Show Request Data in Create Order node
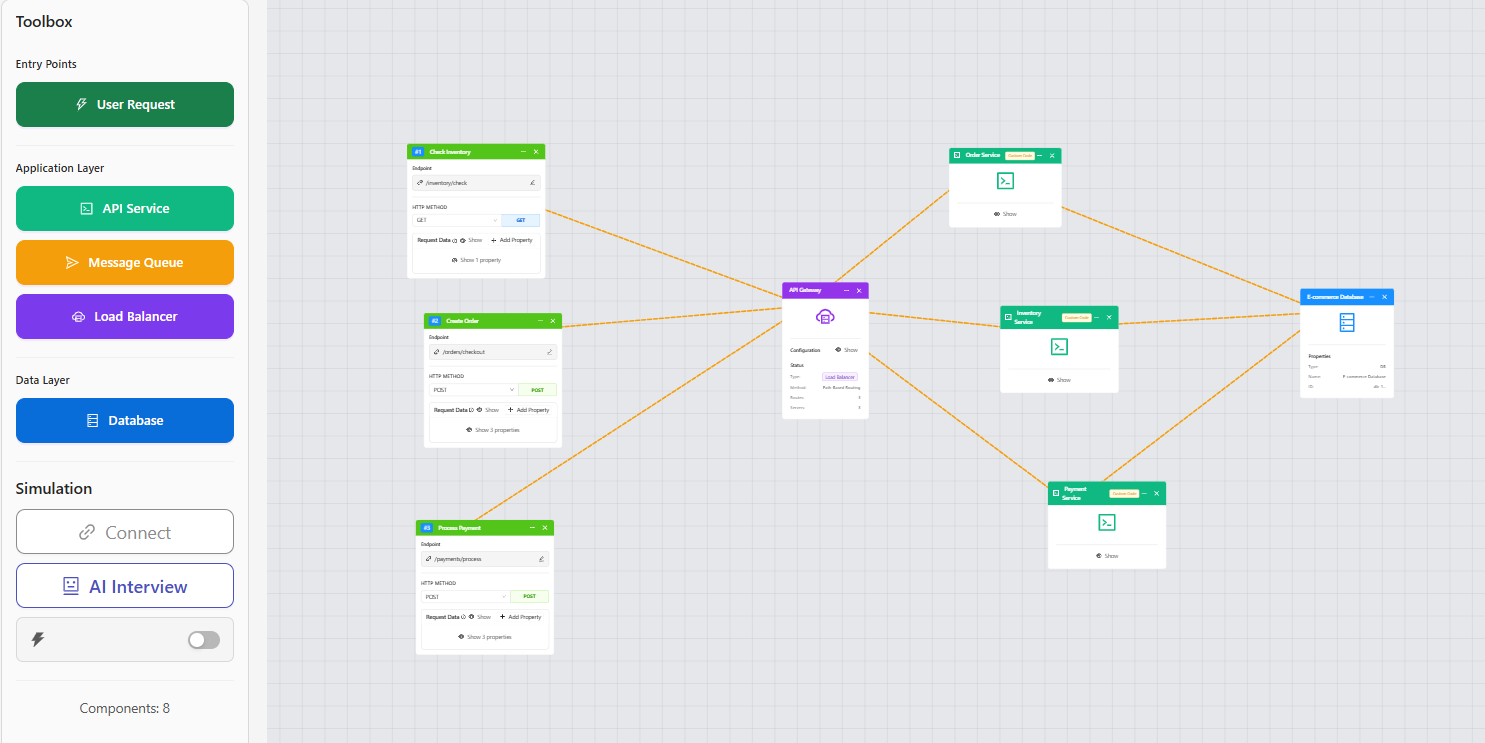This screenshot has height=743, width=1485. coord(488,410)
